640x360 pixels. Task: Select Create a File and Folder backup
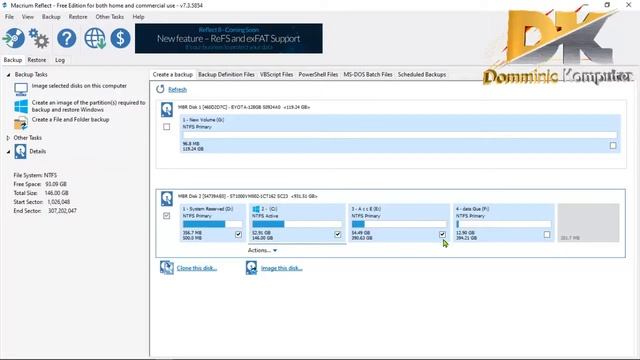click(x=71, y=120)
